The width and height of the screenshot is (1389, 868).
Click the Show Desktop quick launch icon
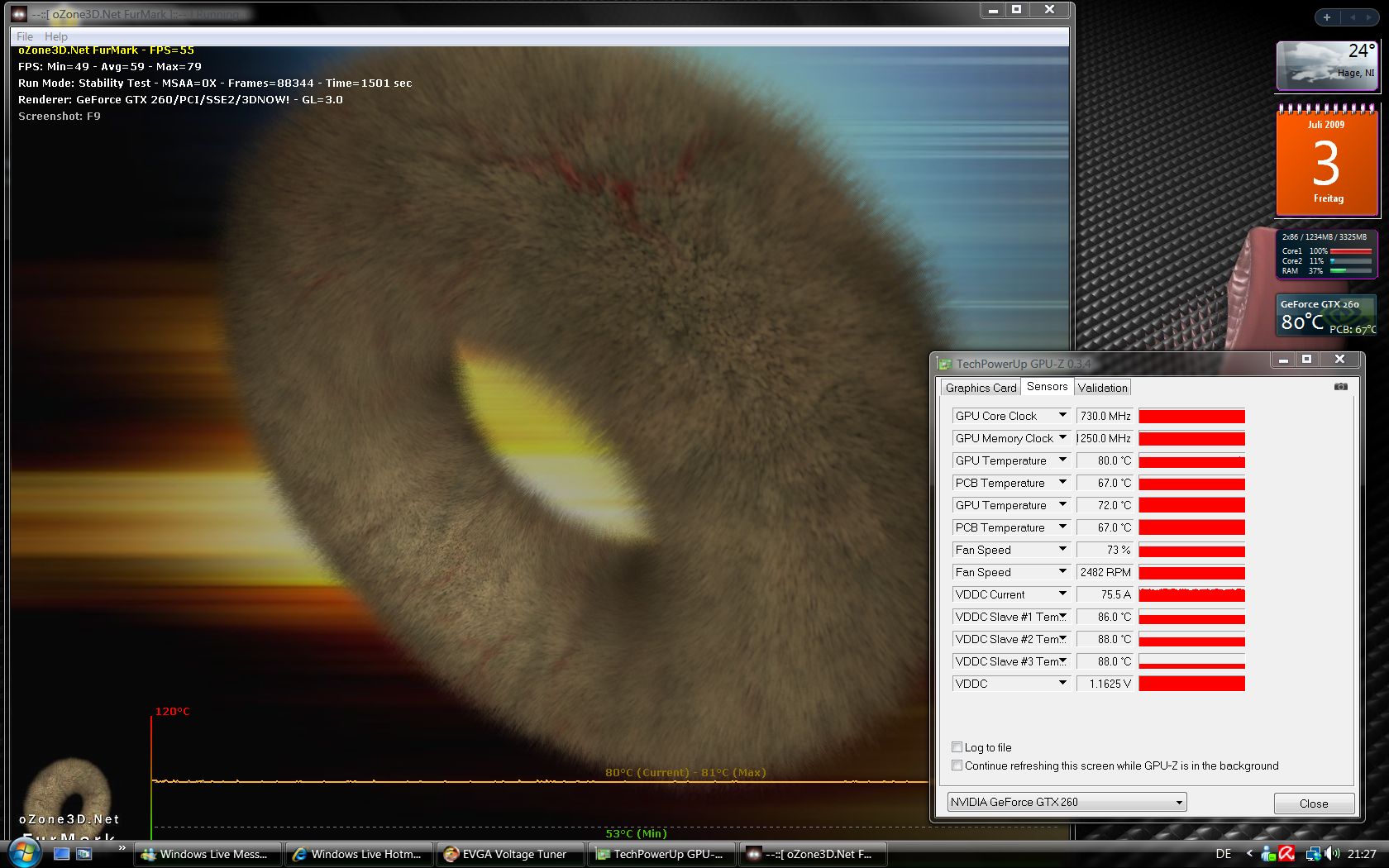point(61,854)
